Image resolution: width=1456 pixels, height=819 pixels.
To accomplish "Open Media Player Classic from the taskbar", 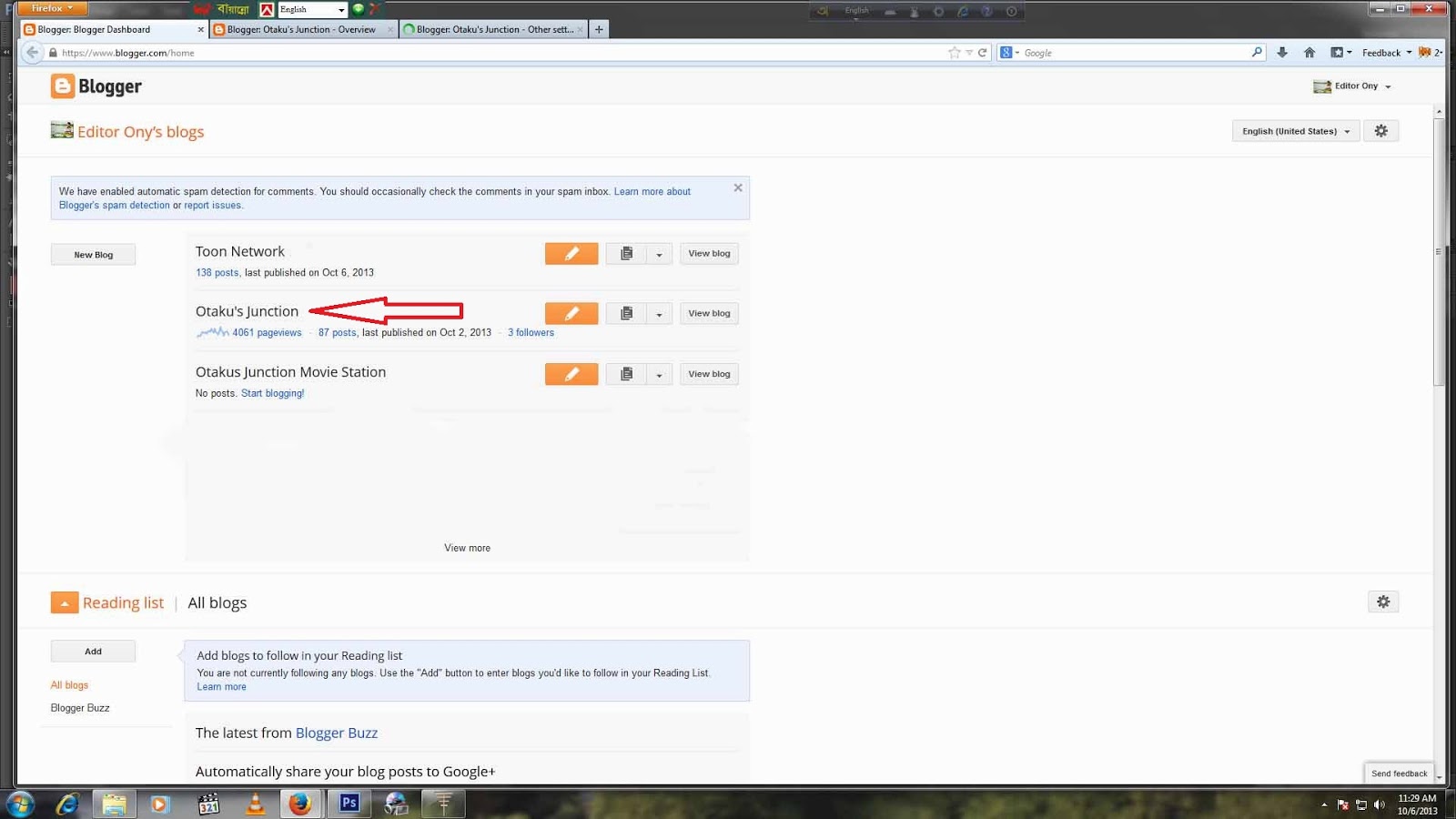I will (x=208, y=804).
